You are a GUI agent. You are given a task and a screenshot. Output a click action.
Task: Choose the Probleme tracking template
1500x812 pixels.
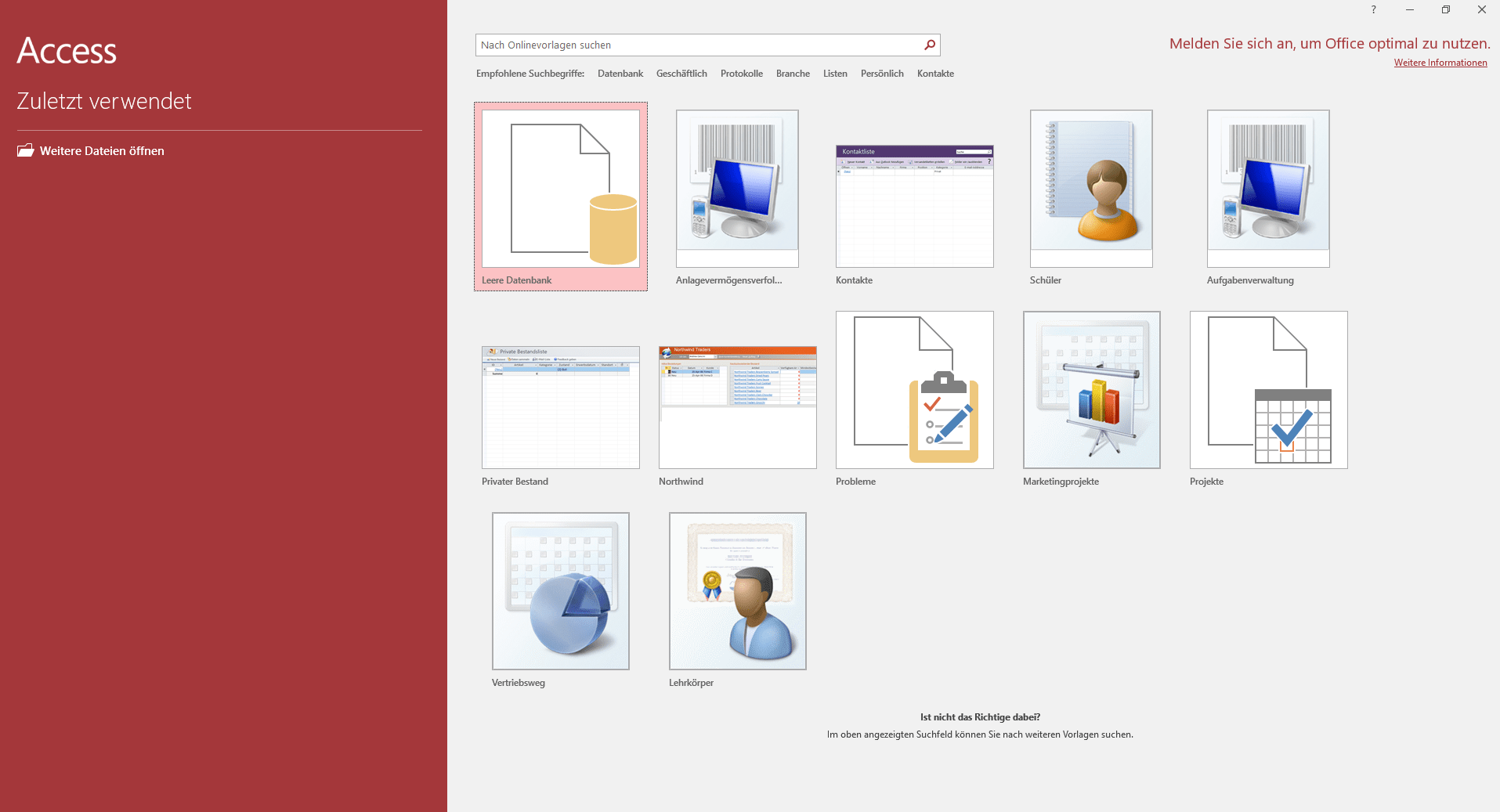point(913,389)
